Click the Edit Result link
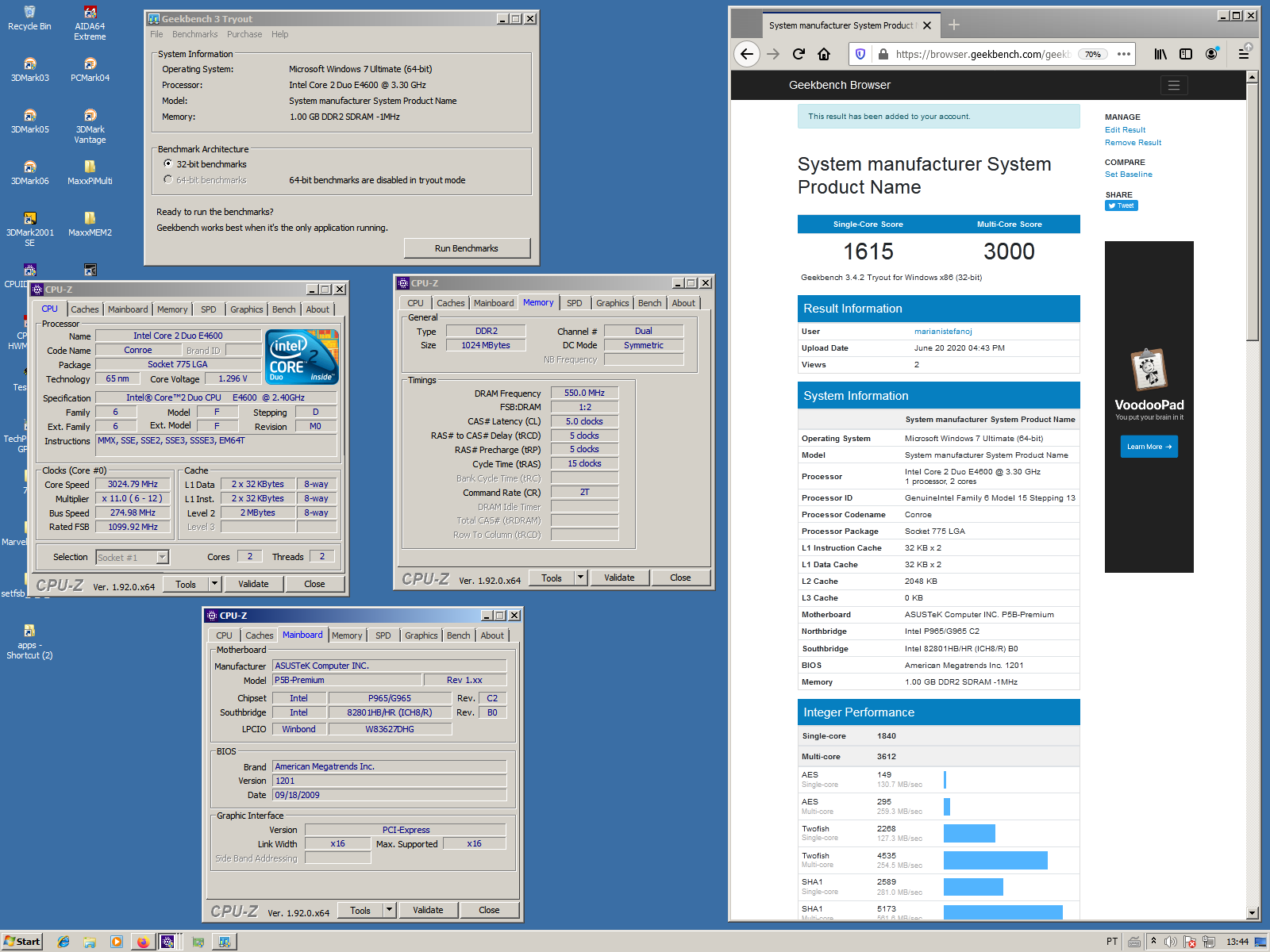The height and width of the screenshot is (952, 1270). click(1125, 129)
